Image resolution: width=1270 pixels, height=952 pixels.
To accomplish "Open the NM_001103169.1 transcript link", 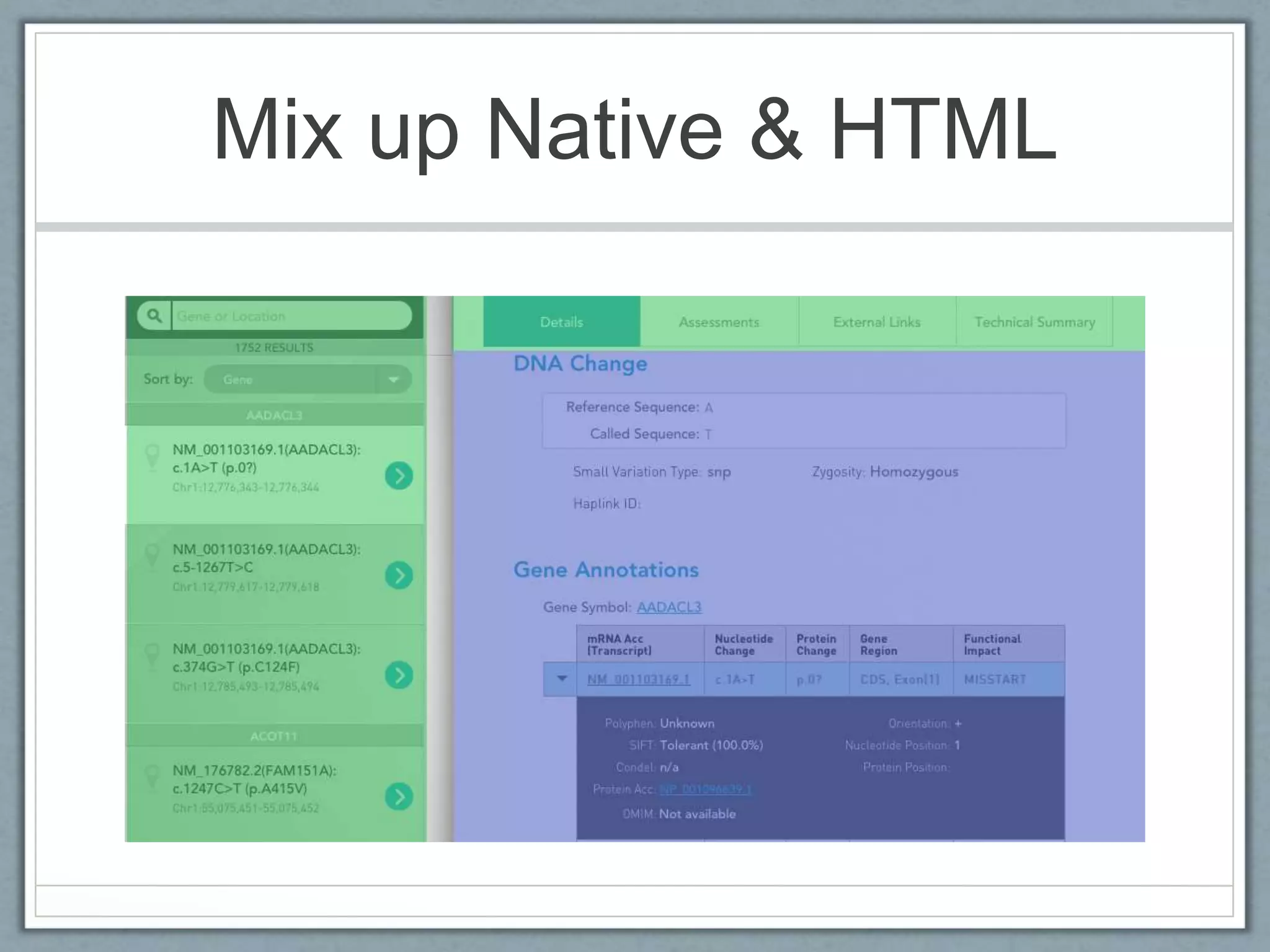I will [639, 679].
